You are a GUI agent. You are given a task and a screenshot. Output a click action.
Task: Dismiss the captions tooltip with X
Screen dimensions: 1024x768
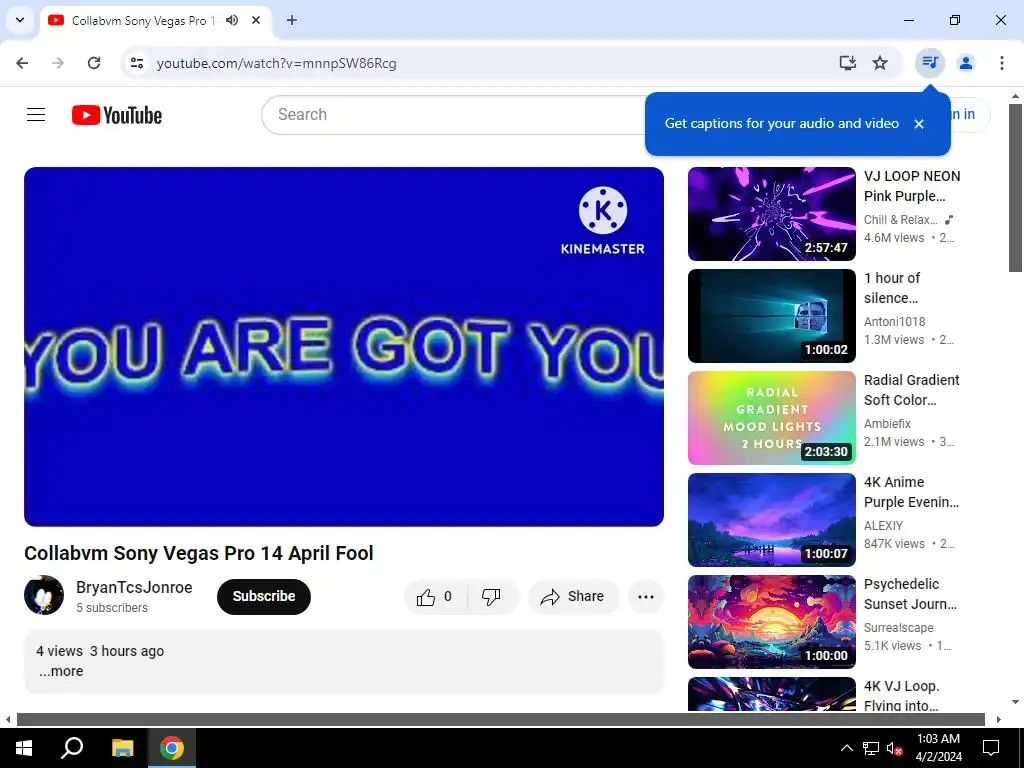919,123
